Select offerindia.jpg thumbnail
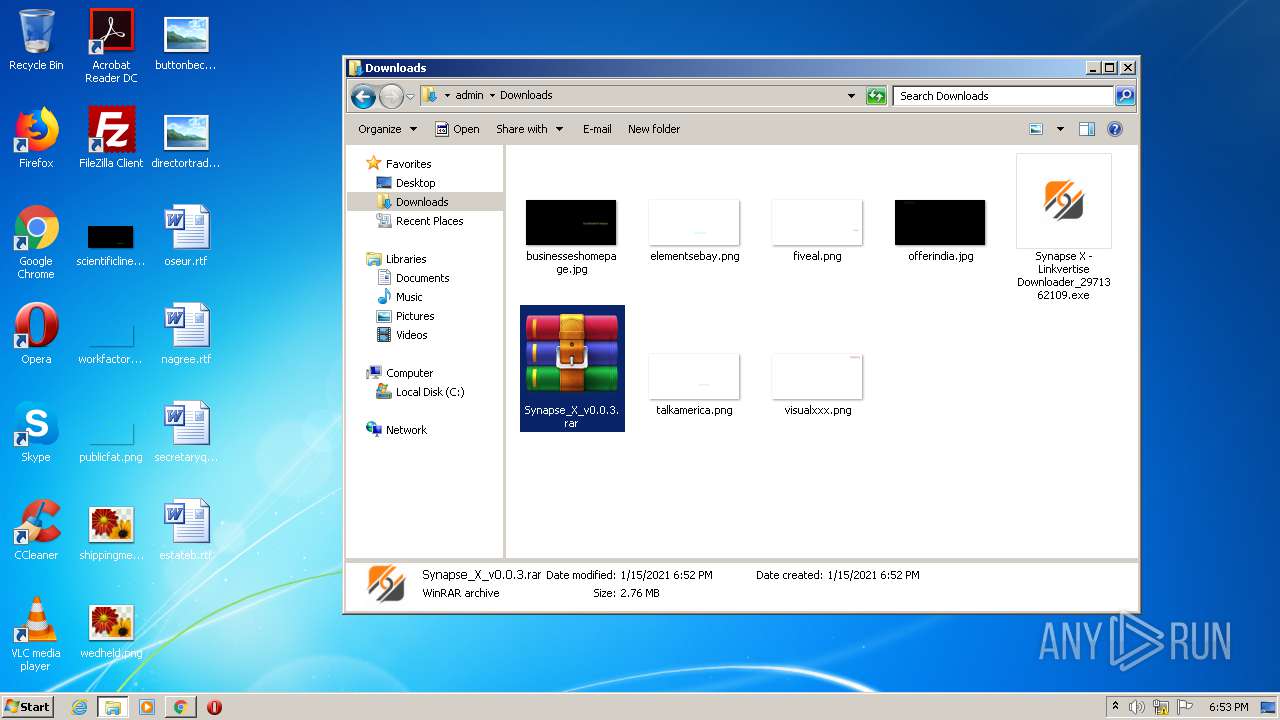This screenshot has height=720, width=1280. pyautogui.click(x=940, y=230)
